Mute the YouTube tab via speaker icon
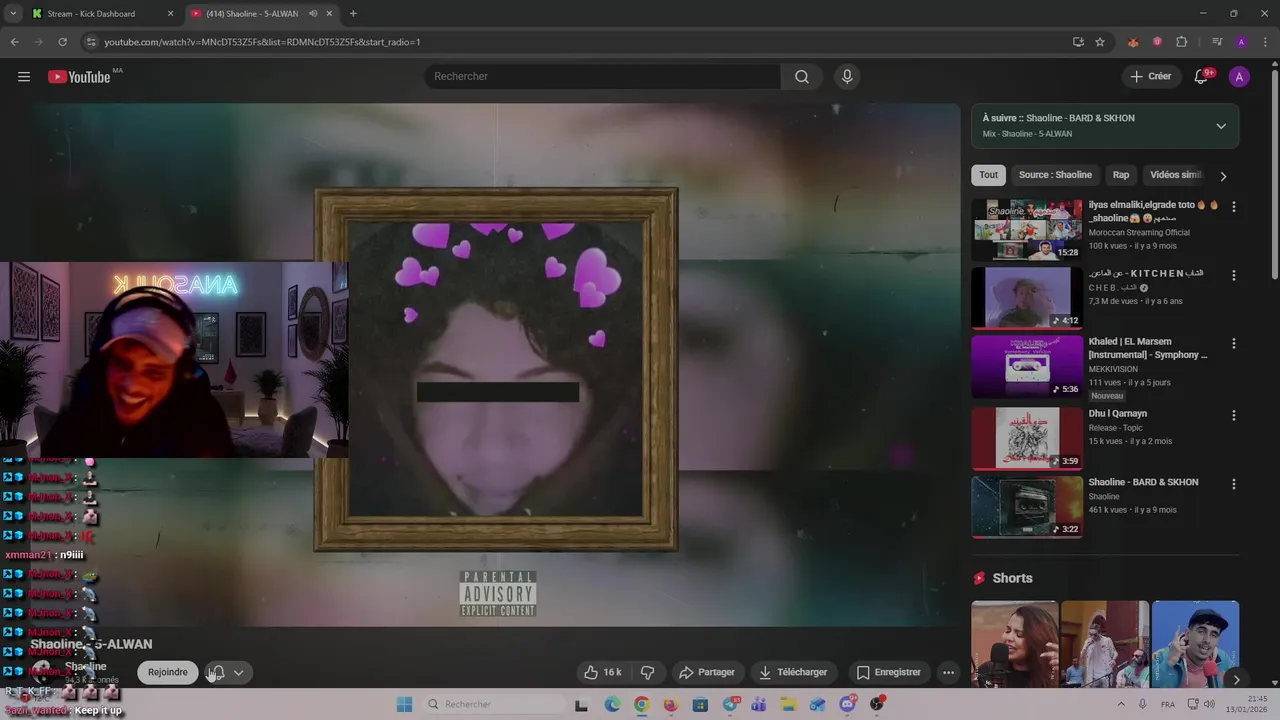The image size is (1280, 720). [313, 14]
